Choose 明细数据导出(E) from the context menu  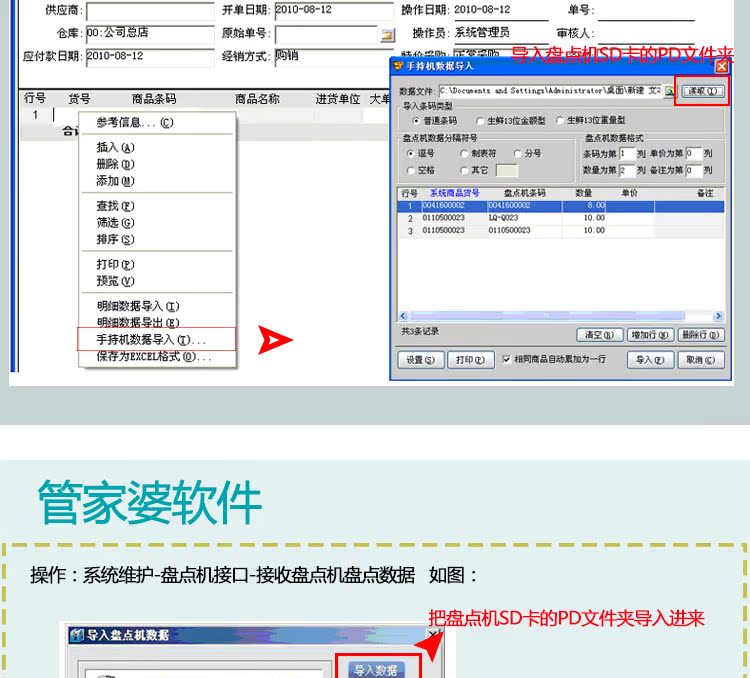click(157, 322)
